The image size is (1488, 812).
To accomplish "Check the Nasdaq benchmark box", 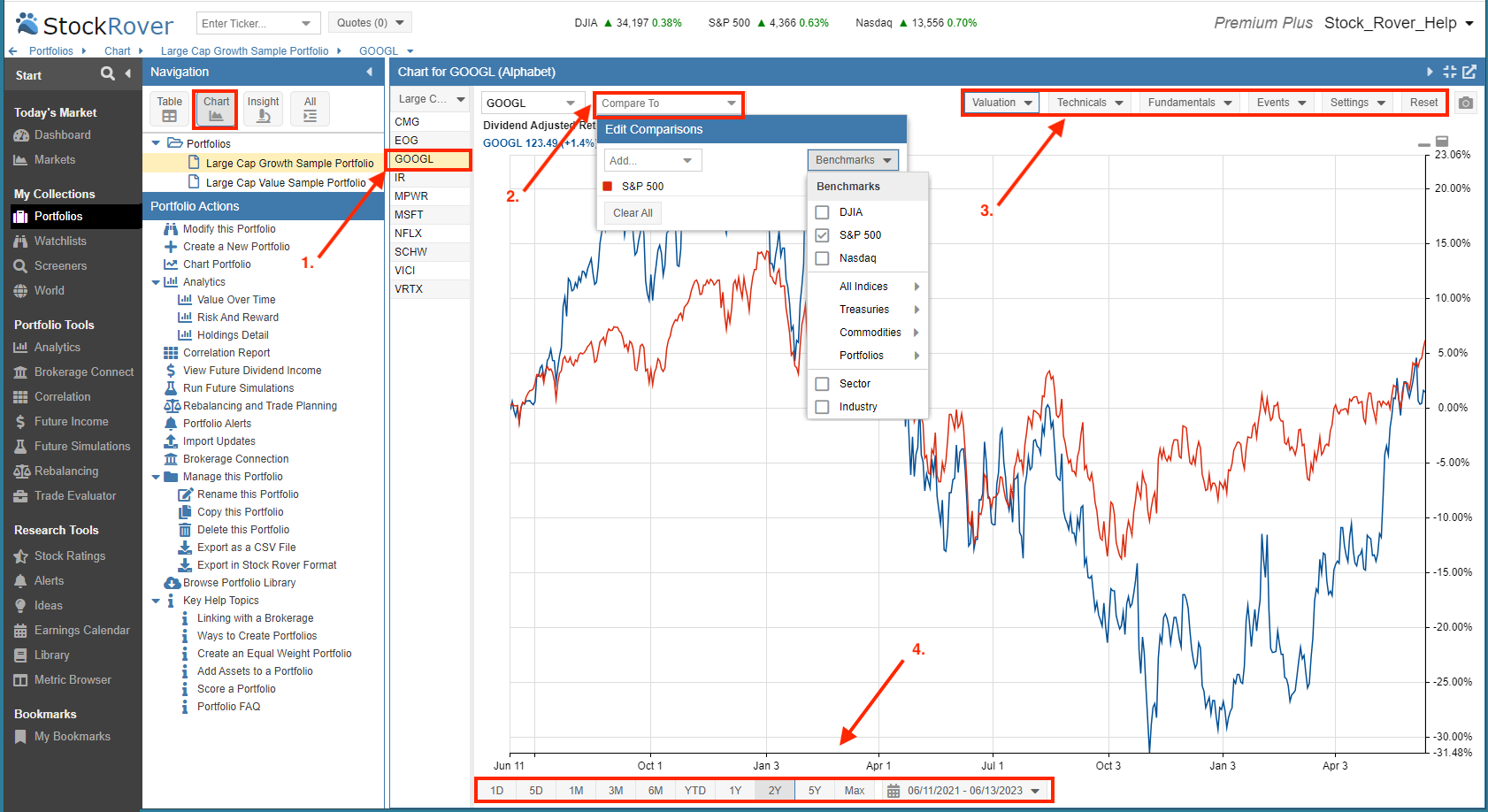I will pyautogui.click(x=822, y=258).
